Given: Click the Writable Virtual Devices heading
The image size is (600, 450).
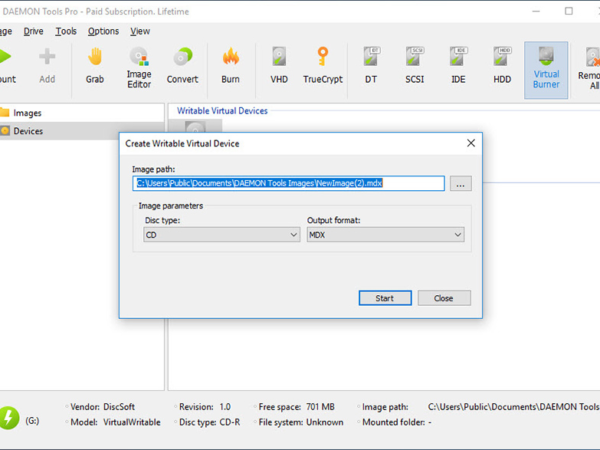Looking at the screenshot, I should coord(222,111).
